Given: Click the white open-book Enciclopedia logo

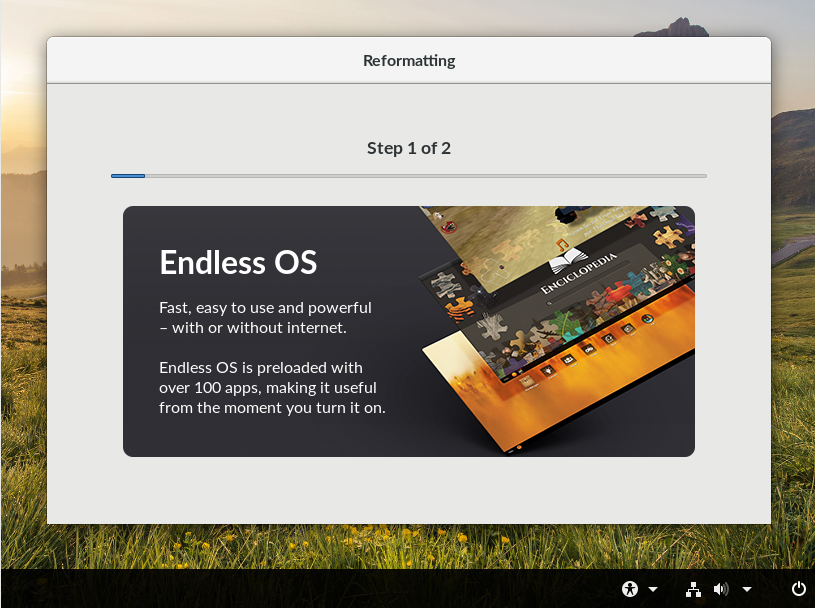Looking at the screenshot, I should coord(568,260).
